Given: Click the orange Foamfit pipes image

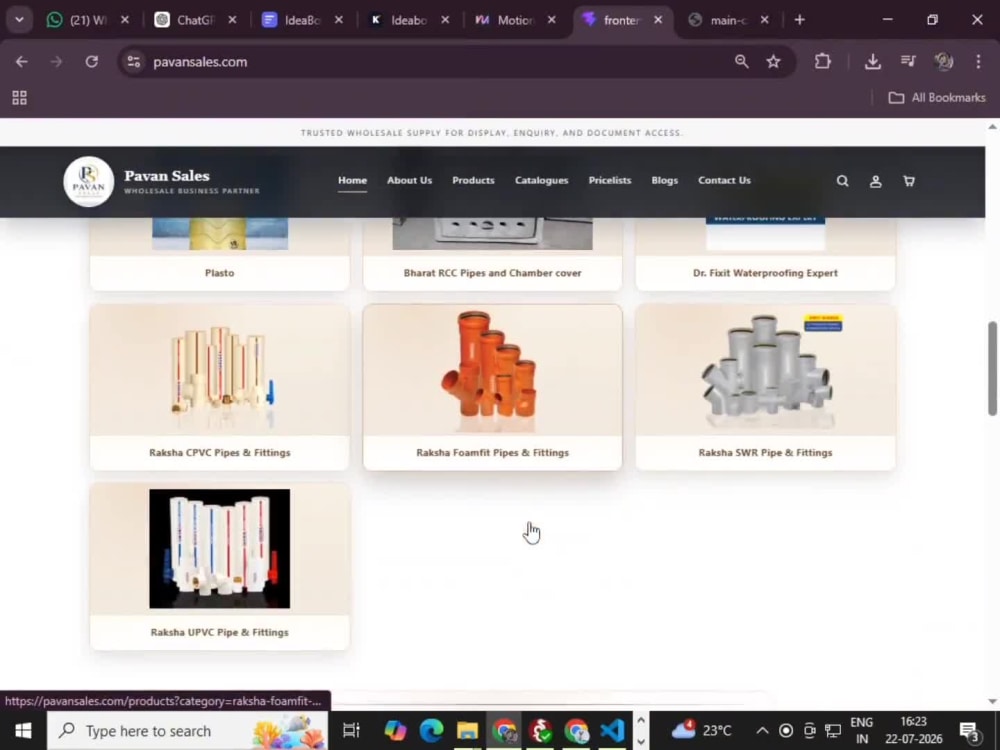Looking at the screenshot, I should tap(490, 371).
